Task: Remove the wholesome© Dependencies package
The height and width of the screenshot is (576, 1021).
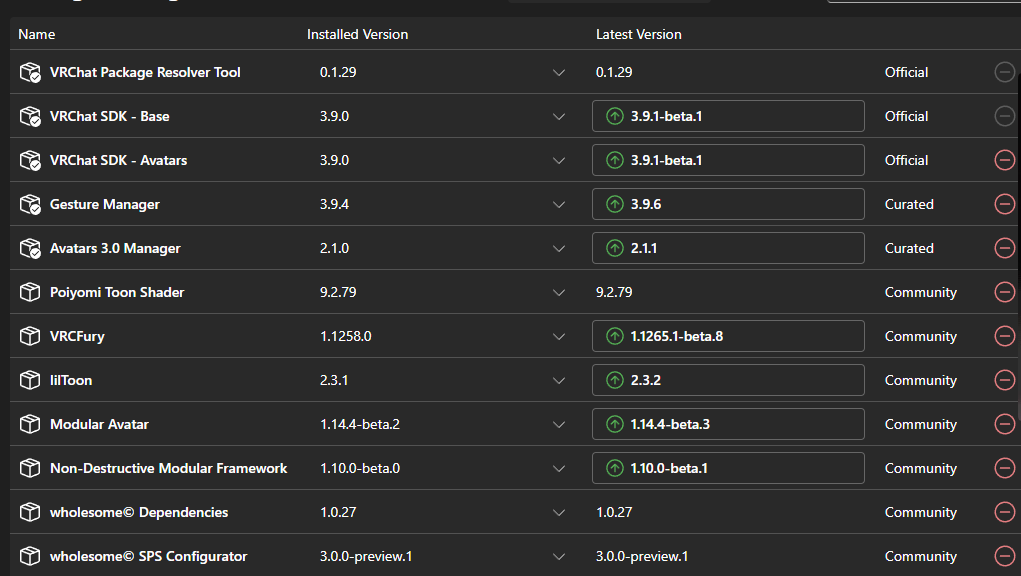Action: (x=1005, y=512)
